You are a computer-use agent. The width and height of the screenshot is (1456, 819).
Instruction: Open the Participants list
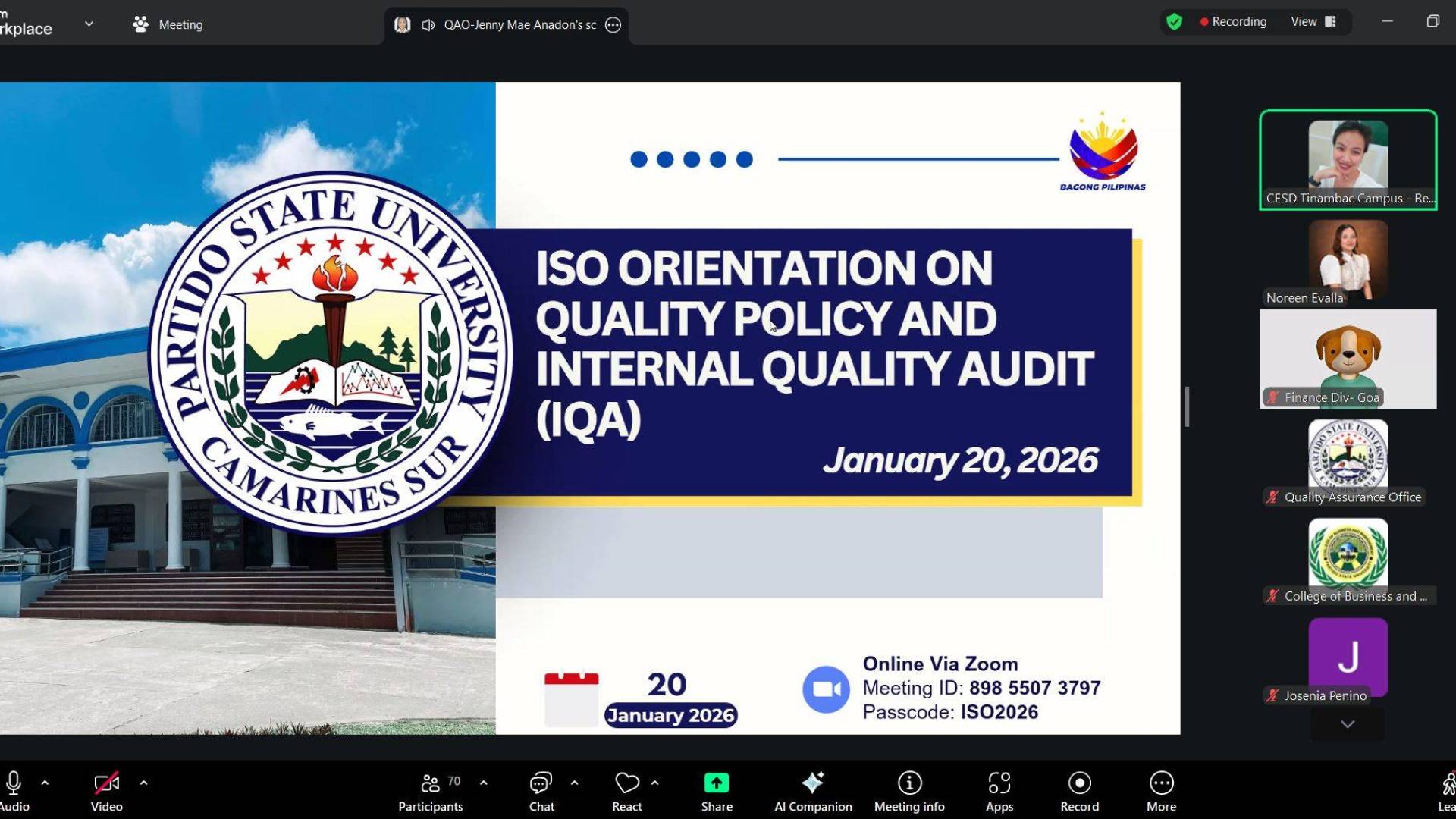(x=430, y=789)
